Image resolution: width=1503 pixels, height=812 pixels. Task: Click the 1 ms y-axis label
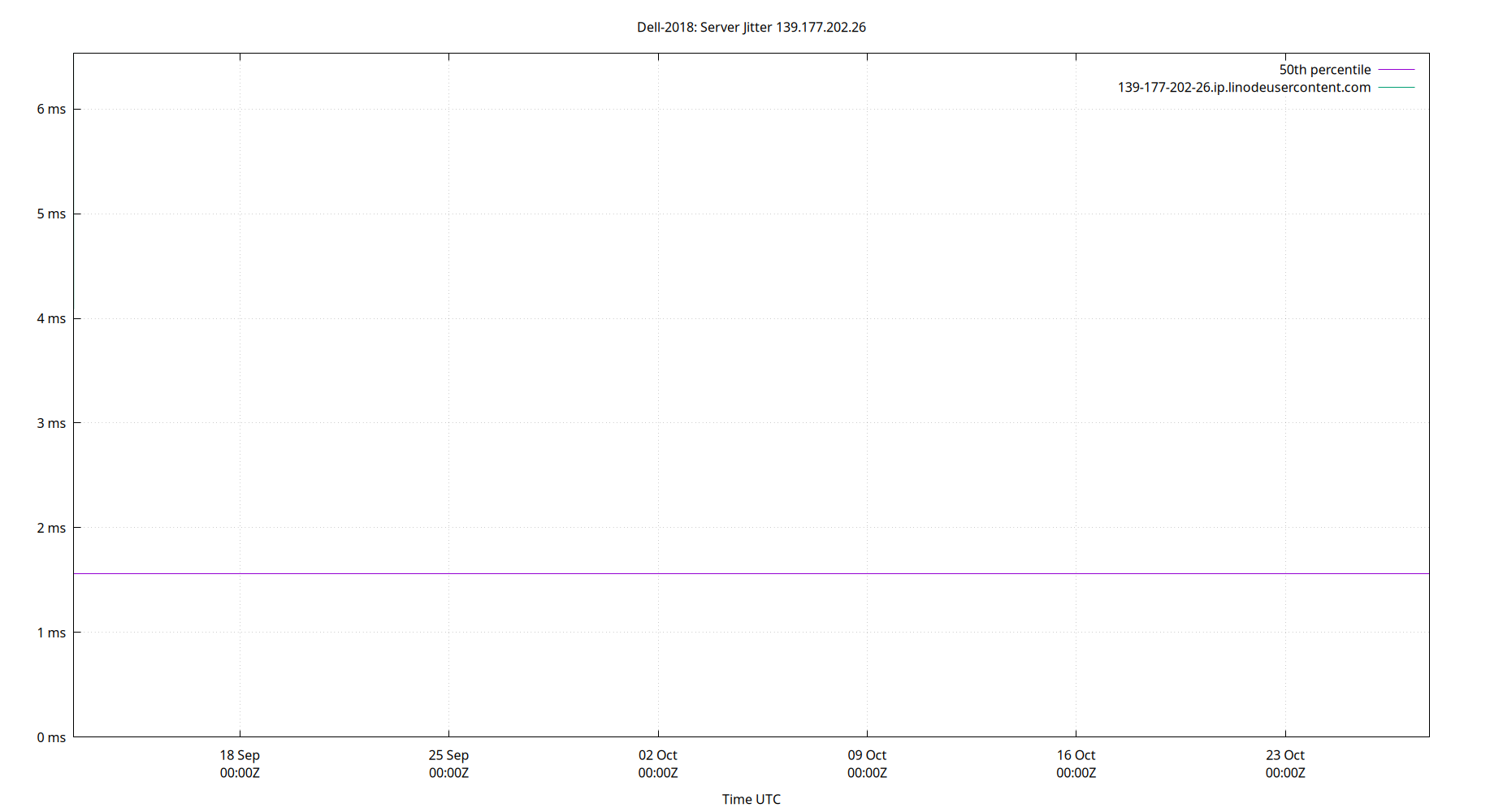click(x=51, y=633)
